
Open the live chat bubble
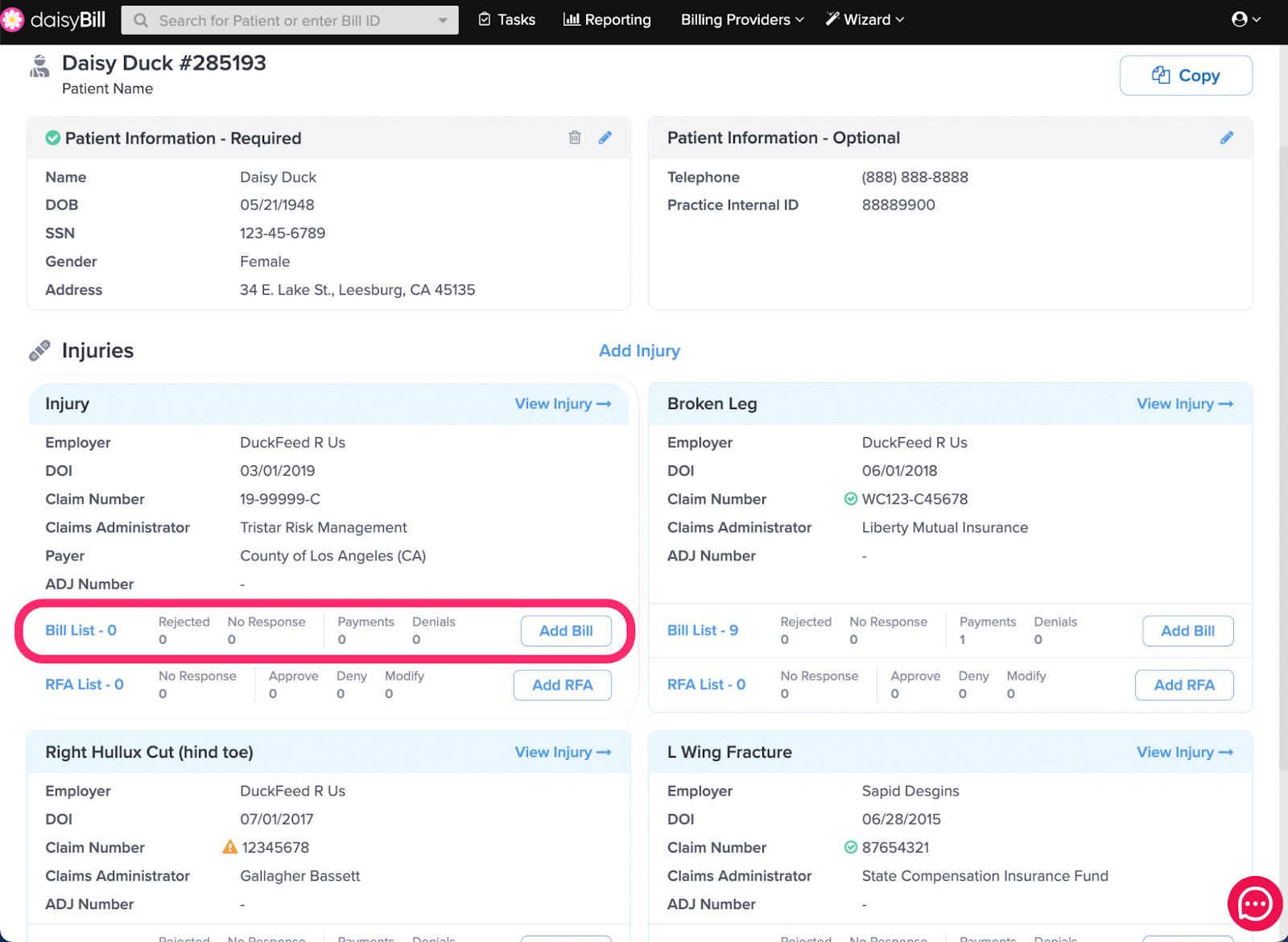coord(1254,904)
